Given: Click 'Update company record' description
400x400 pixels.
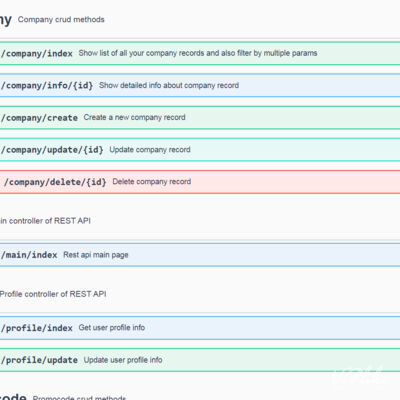Looking at the screenshot, I should coord(150,150).
